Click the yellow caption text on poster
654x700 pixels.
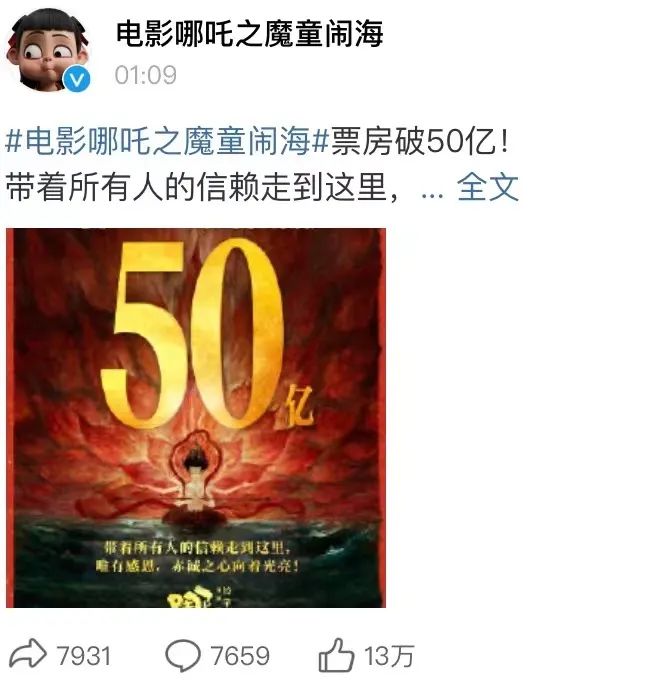coord(197,557)
